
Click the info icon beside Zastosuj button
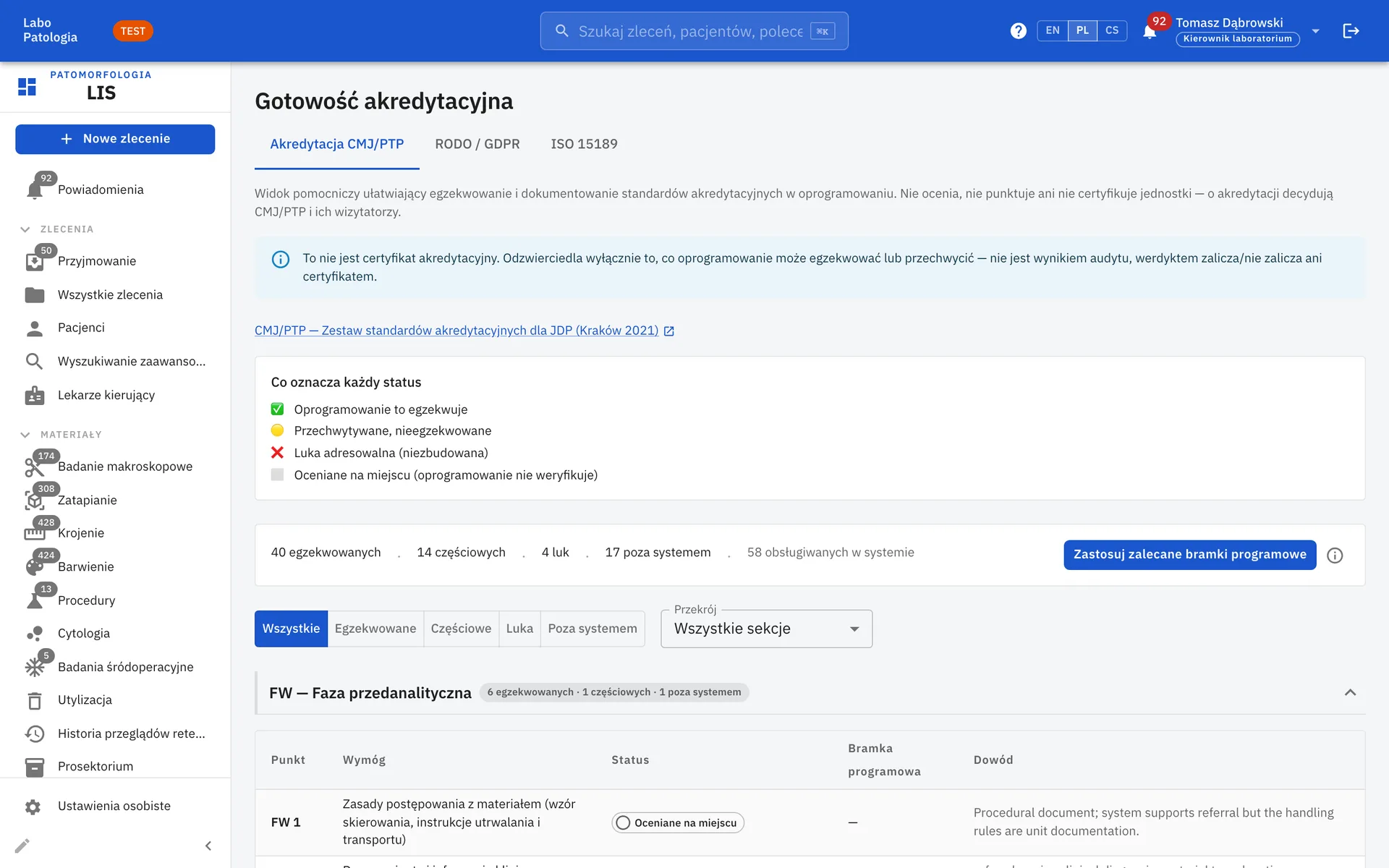pyautogui.click(x=1335, y=555)
